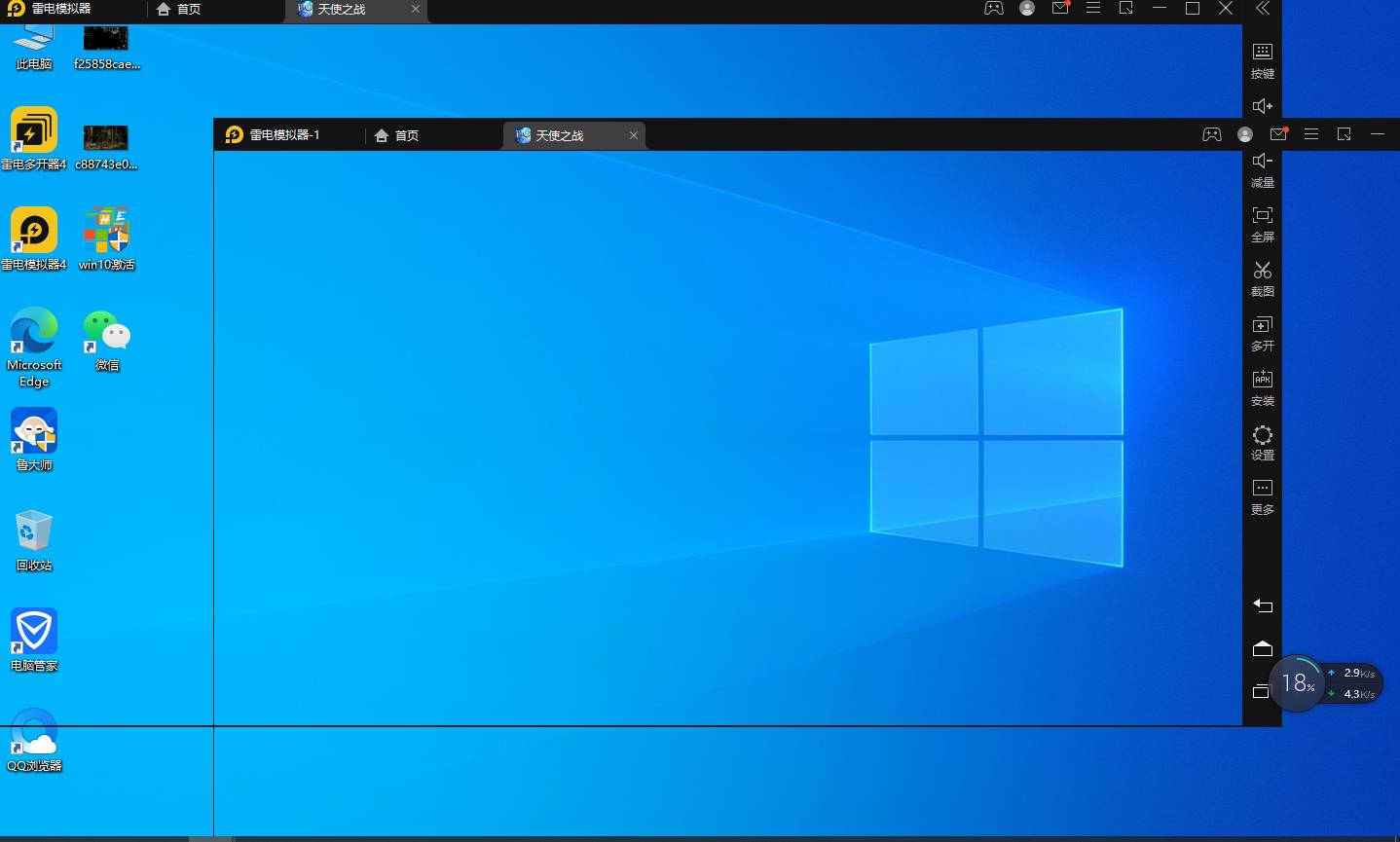Switch to 首页 tab in 雷电模拟器-1 window
The image size is (1400, 842).
[x=397, y=135]
